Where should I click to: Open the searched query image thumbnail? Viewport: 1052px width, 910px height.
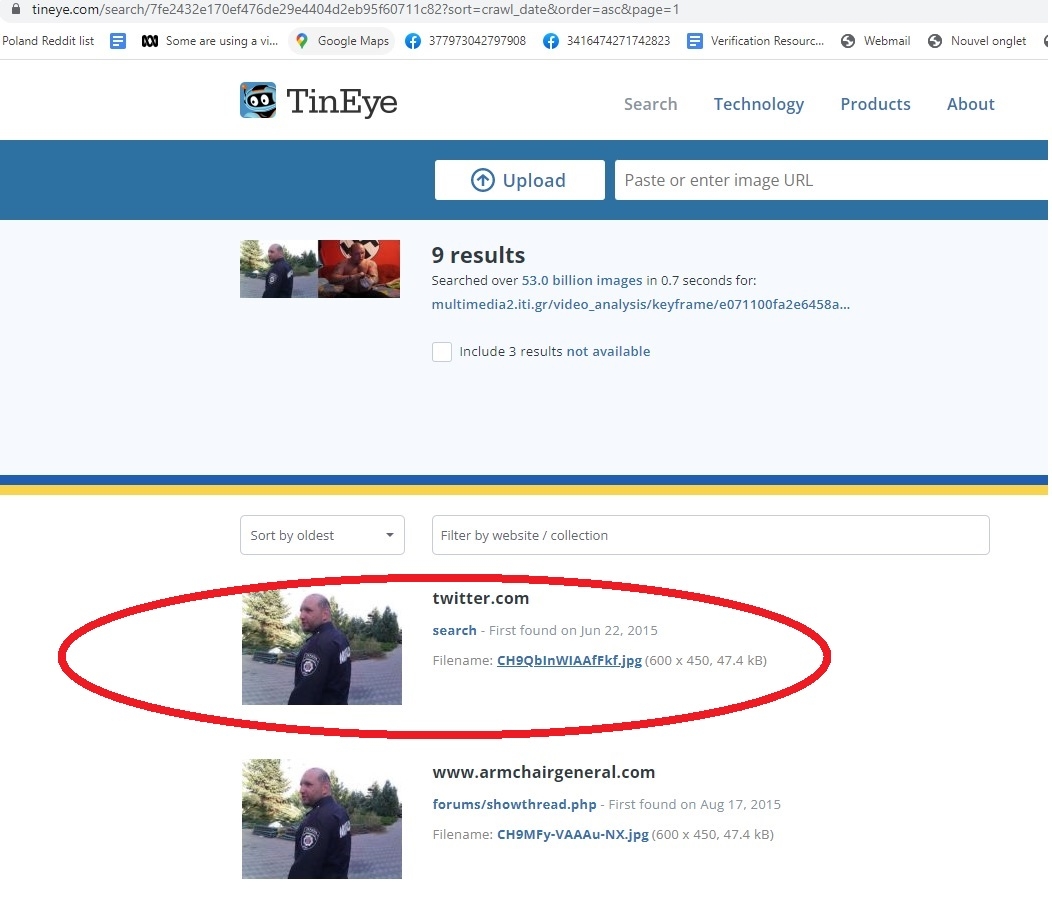pos(320,268)
